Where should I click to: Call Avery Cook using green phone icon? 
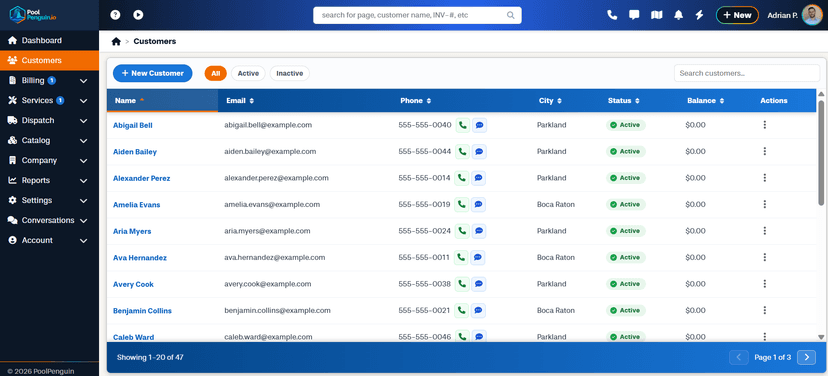461,284
